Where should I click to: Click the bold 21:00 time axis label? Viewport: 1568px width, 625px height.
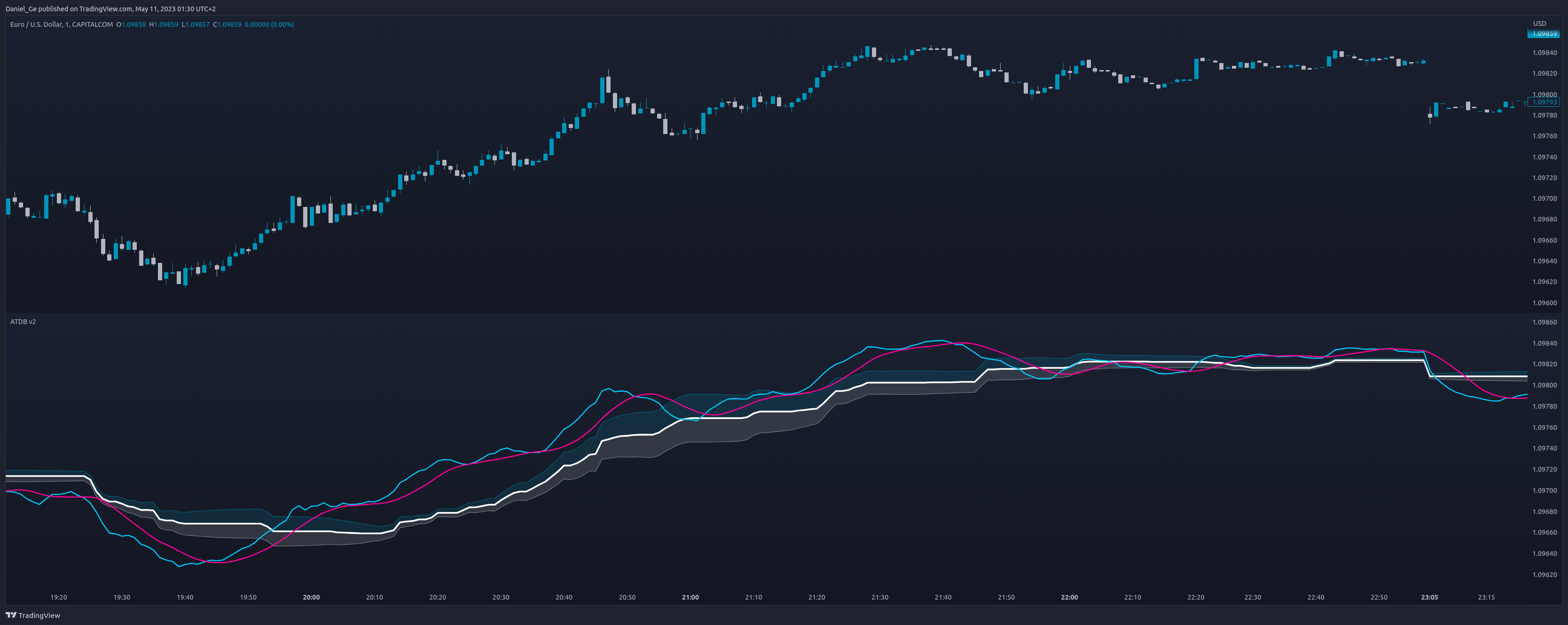coord(690,598)
